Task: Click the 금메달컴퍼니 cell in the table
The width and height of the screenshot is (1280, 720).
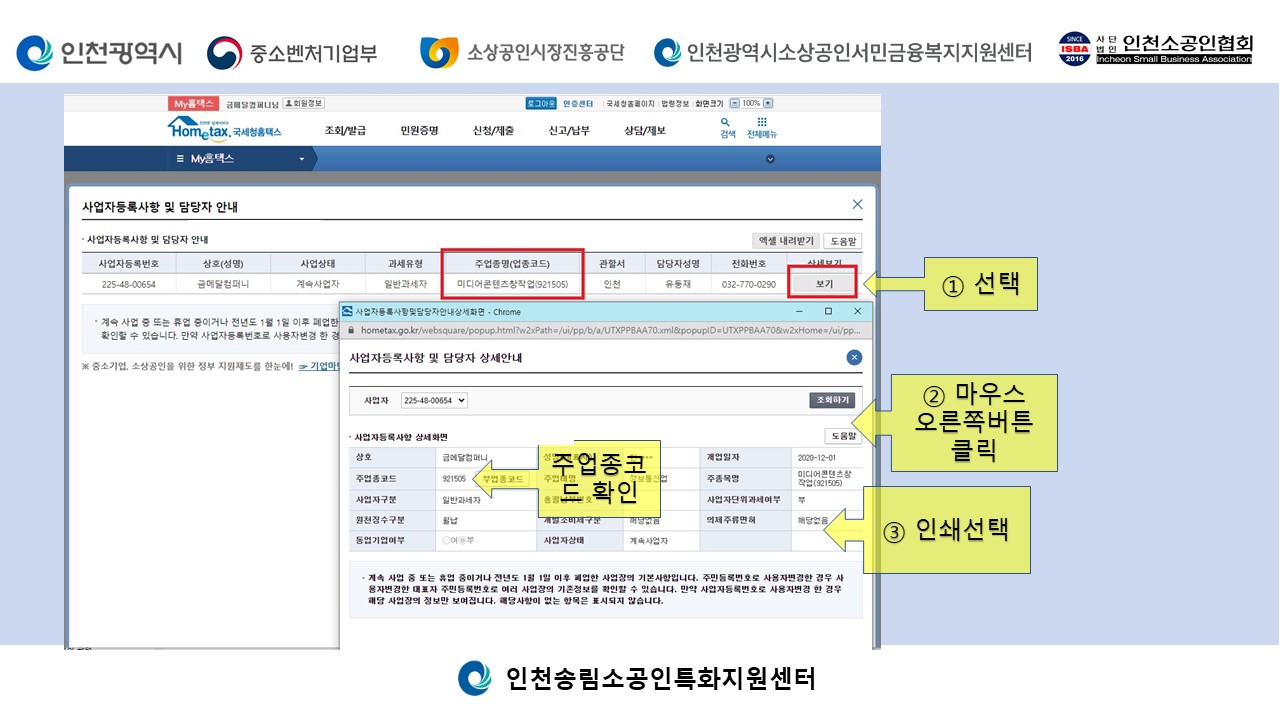Action: click(x=223, y=285)
